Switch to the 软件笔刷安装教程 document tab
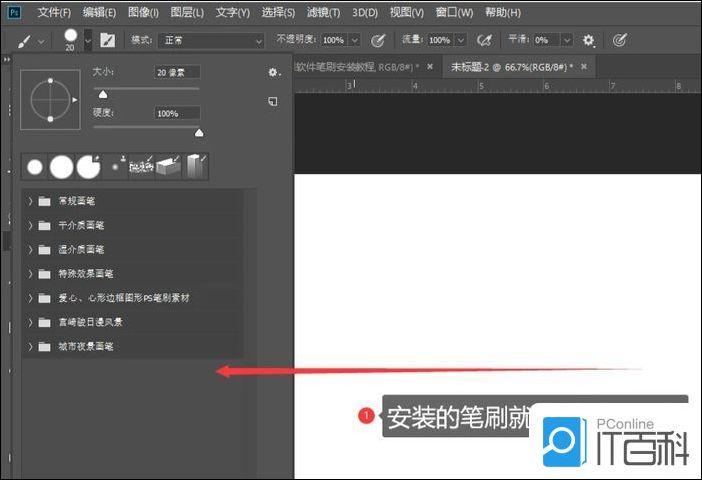This screenshot has height=480, width=702. [x=357, y=67]
